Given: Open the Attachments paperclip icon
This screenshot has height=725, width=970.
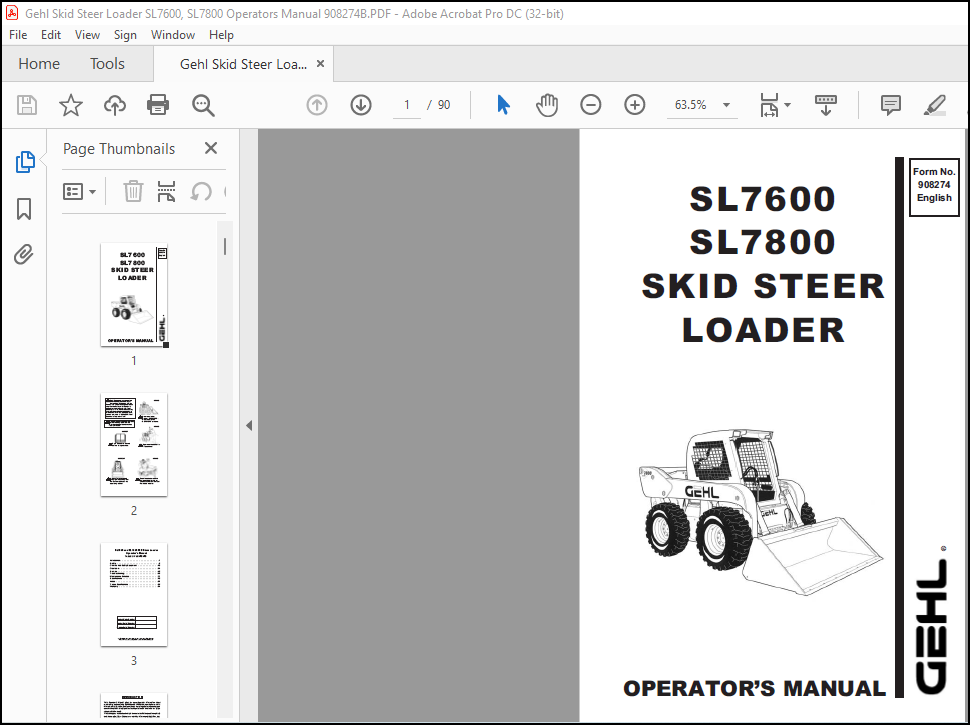Looking at the screenshot, I should pos(24,254).
